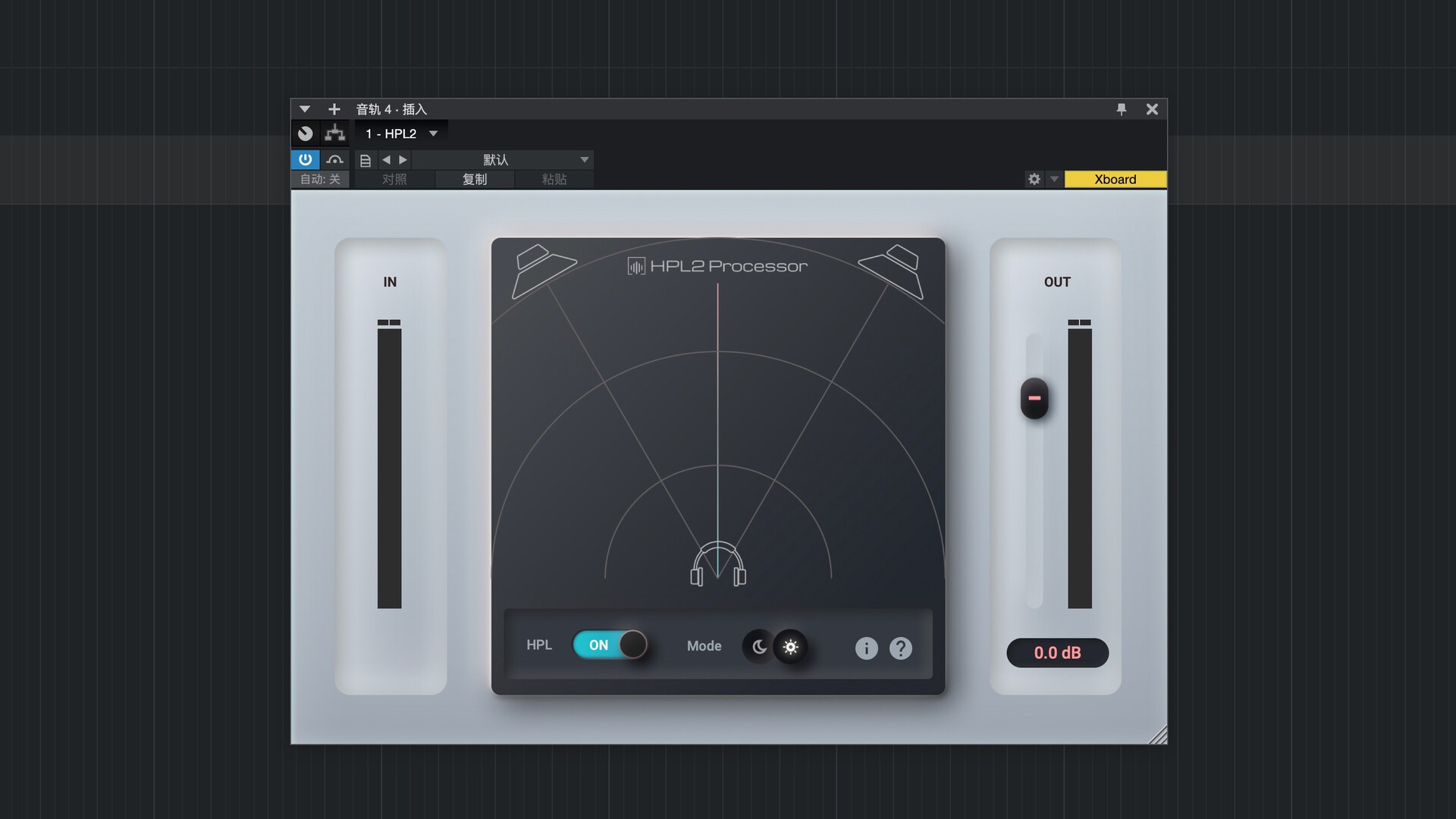Image resolution: width=1456 pixels, height=819 pixels.
Task: Toggle the automation curve icon
Action: point(334,159)
